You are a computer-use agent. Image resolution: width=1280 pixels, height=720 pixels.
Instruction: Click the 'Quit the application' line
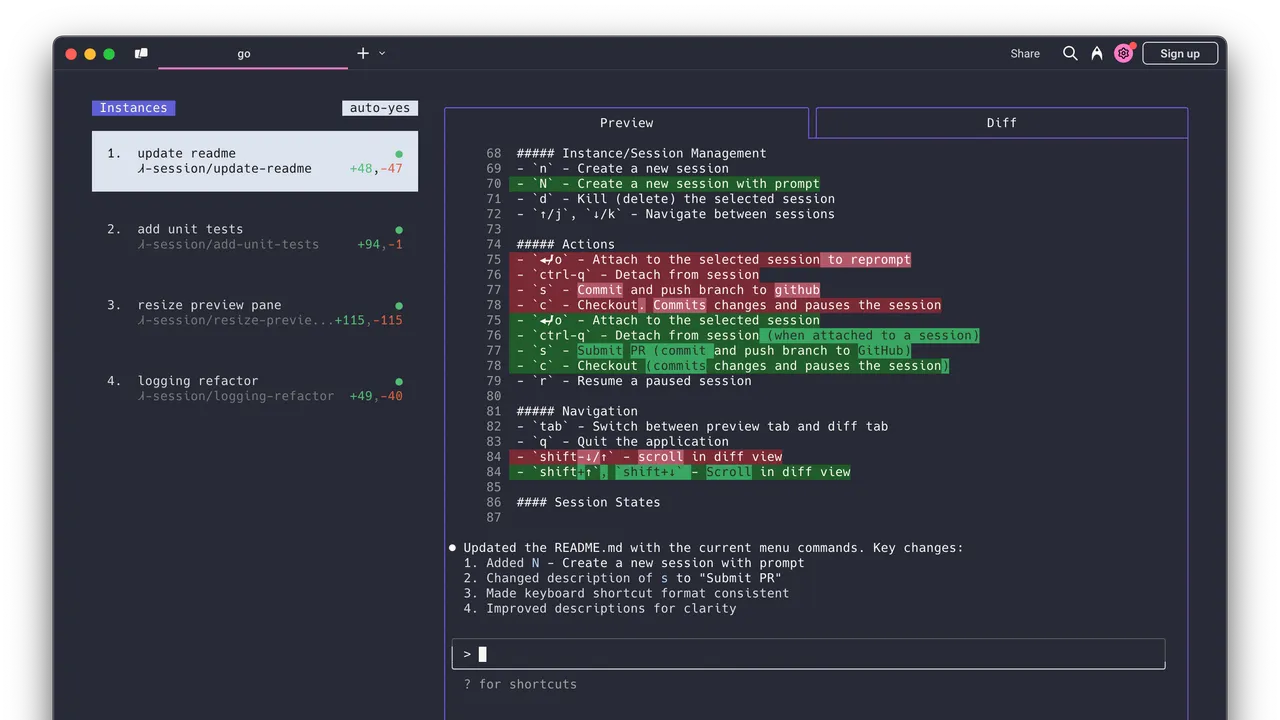622,442
